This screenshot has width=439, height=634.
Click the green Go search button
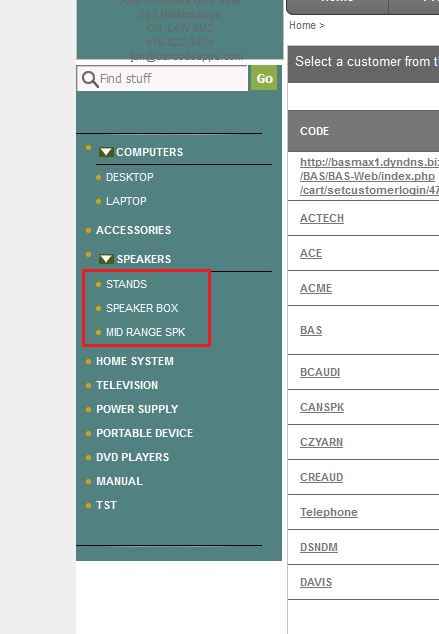click(264, 78)
